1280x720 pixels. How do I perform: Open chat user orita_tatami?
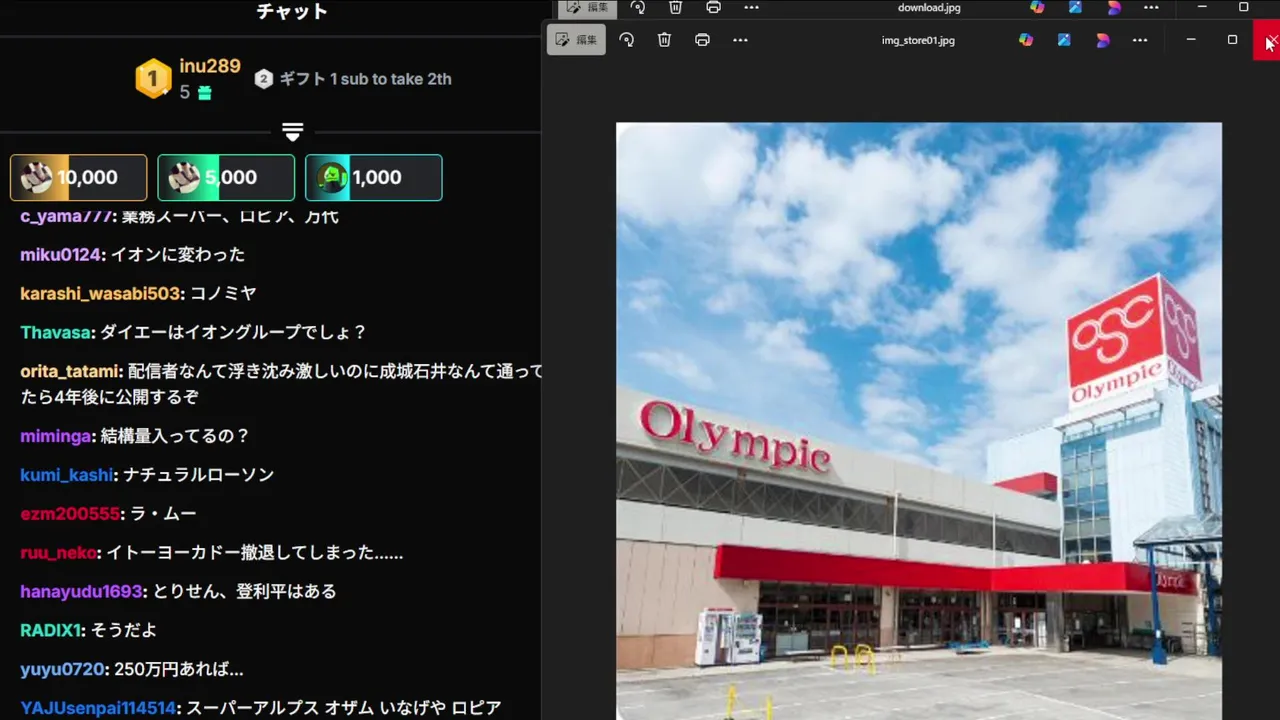(69, 371)
